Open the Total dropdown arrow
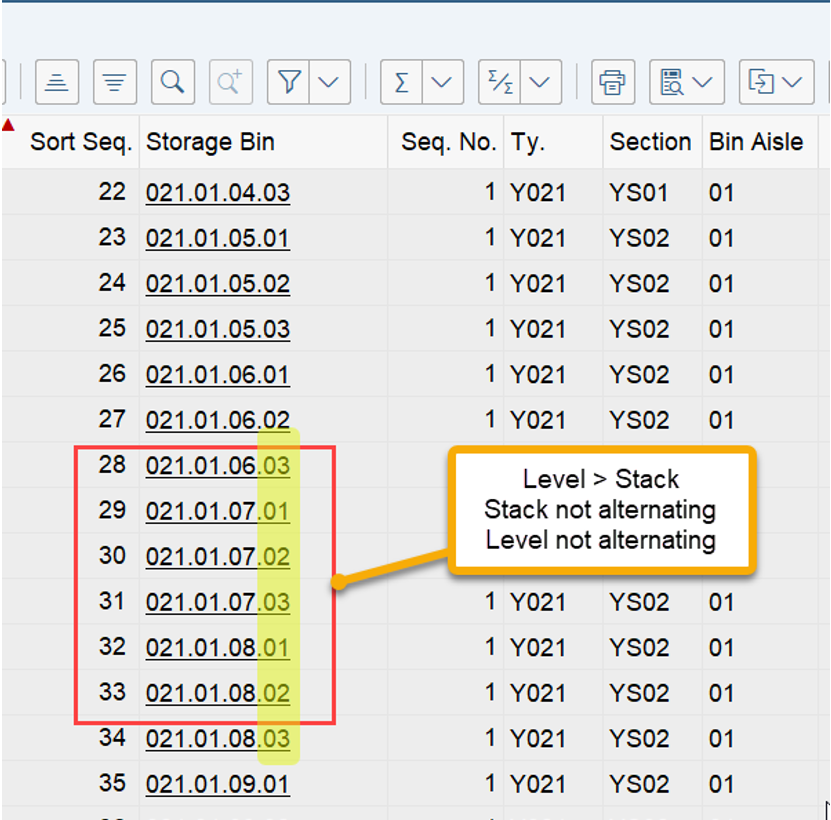Screen dimensions: 831x820 (442, 82)
